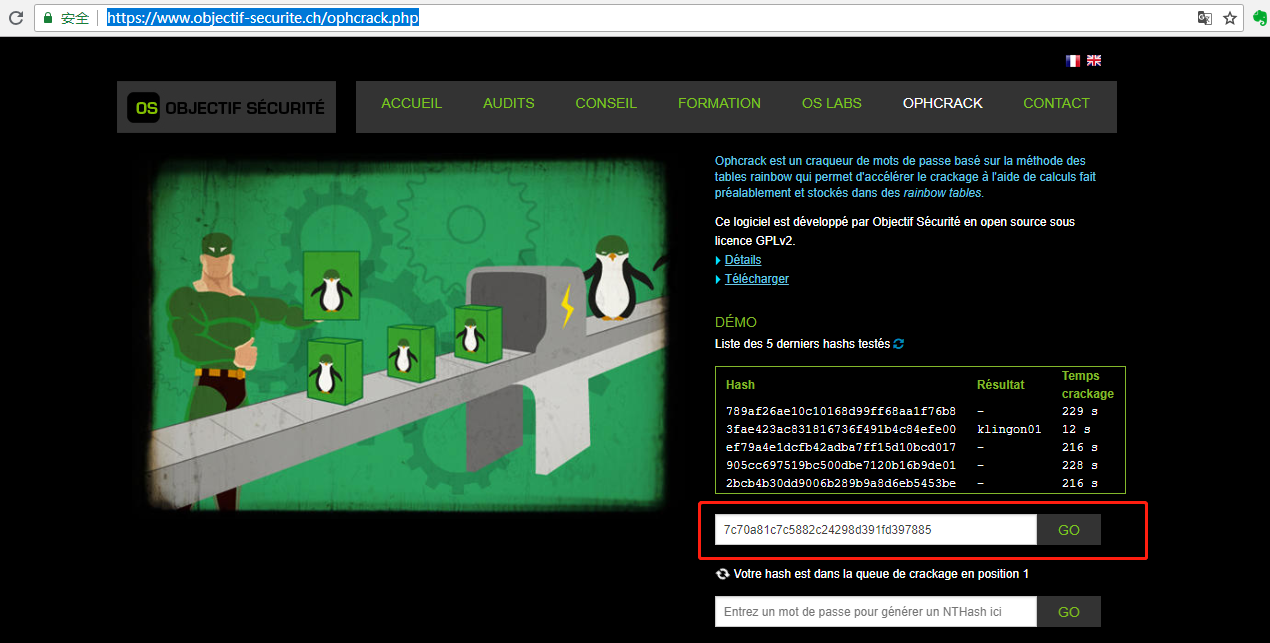Image resolution: width=1270 pixels, height=643 pixels.
Task: Click the Temps crackage column header
Action: coord(1088,385)
